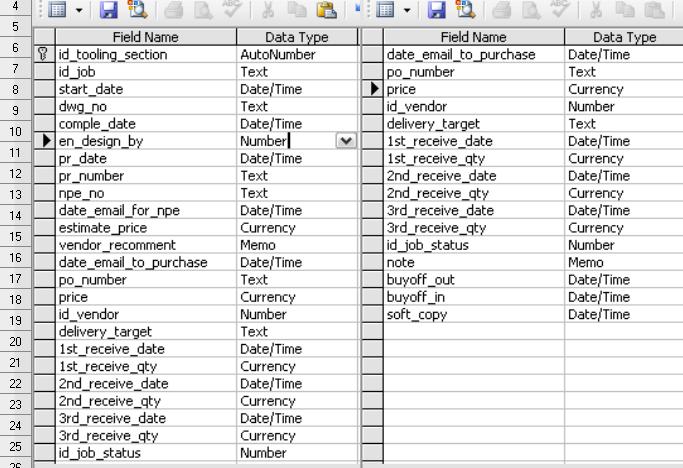683x468 pixels.
Task: Click the File Search icon in the second toolbar
Action: click(466, 9)
